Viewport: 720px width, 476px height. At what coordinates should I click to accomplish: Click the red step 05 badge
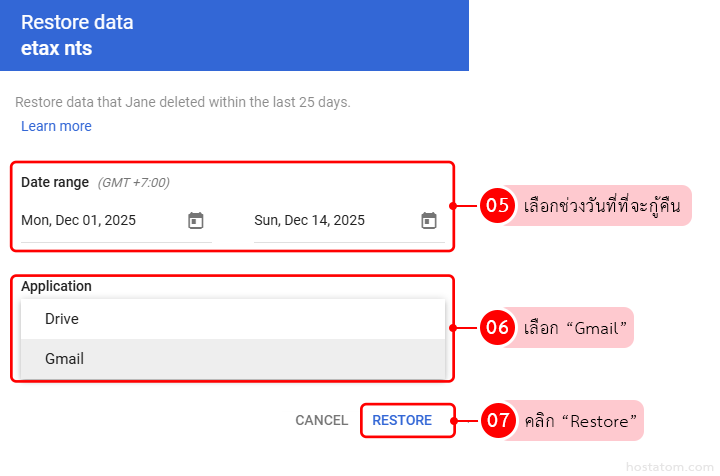pos(497,207)
